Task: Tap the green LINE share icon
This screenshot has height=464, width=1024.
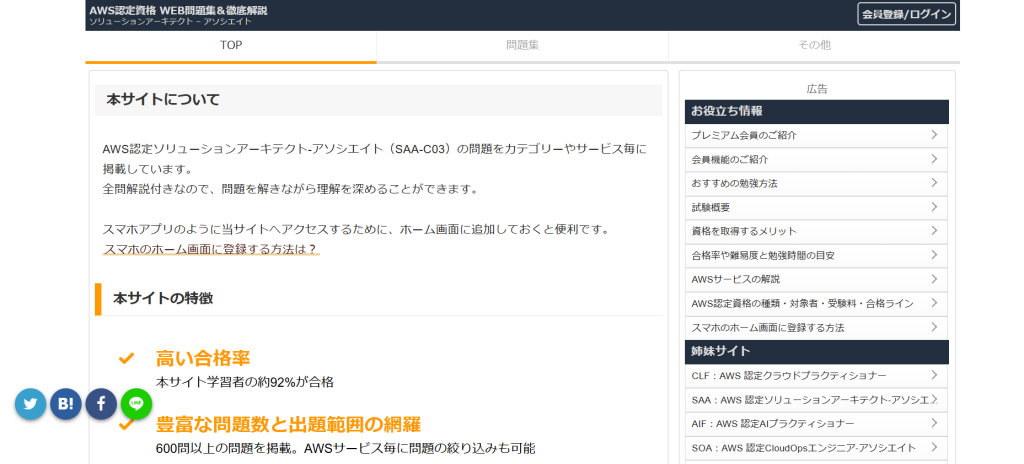Action: [136, 404]
